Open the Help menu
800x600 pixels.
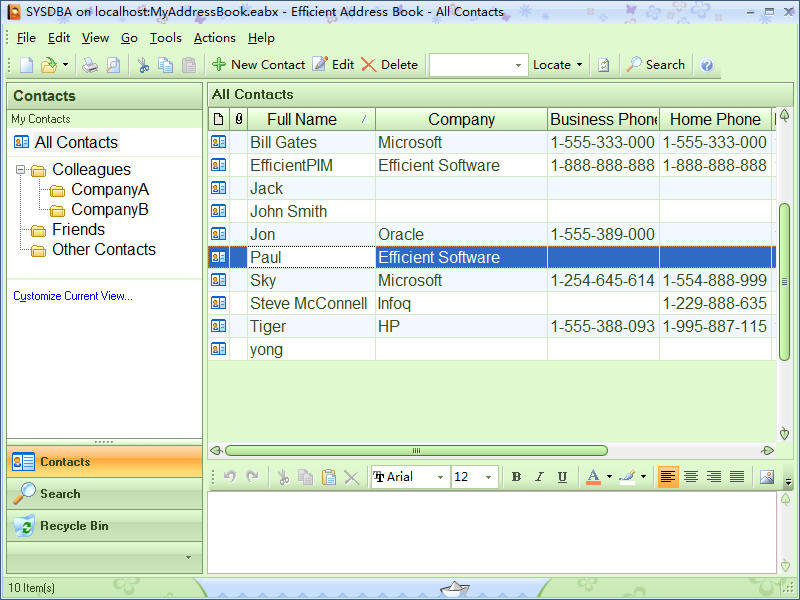tap(261, 38)
